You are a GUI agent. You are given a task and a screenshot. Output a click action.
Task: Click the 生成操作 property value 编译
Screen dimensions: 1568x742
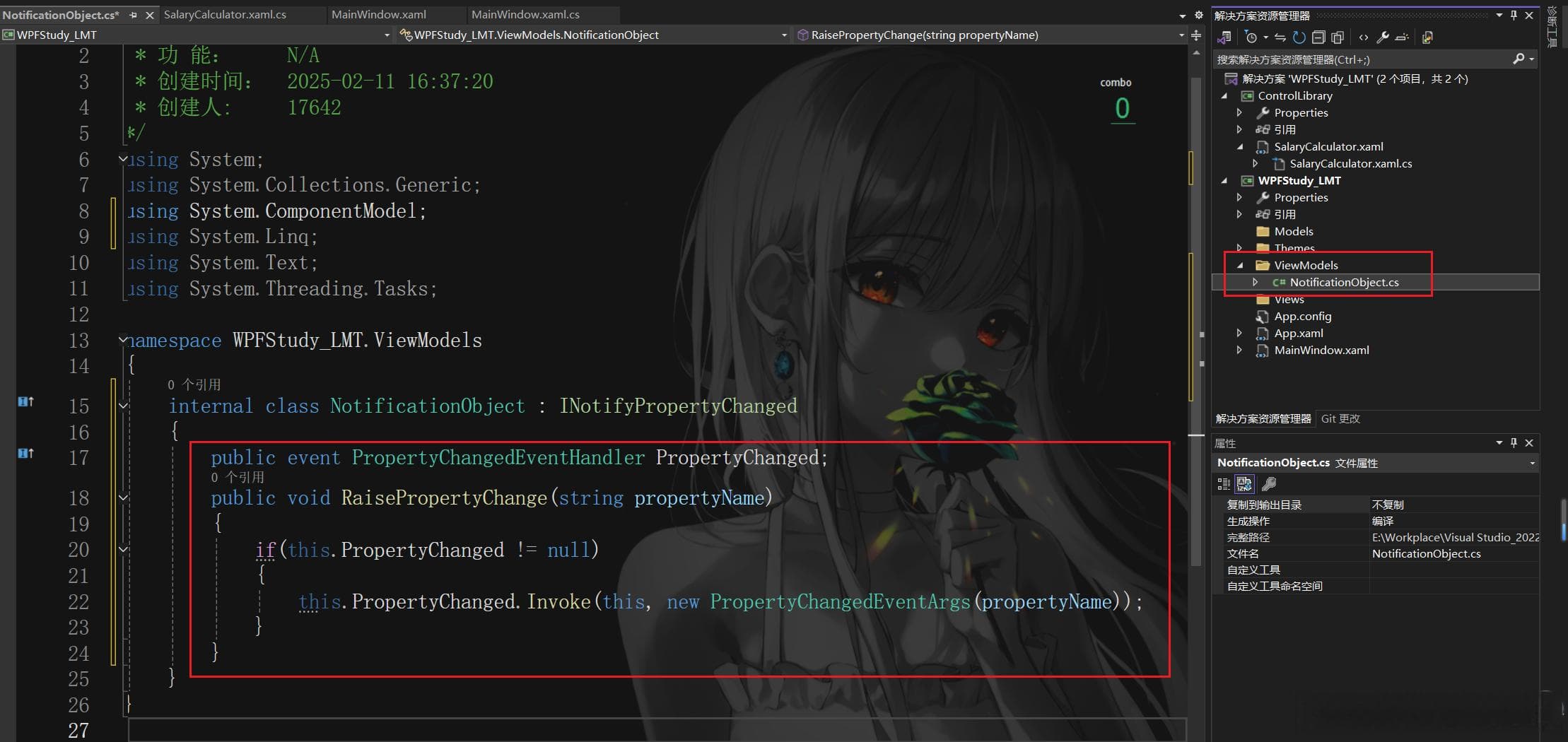1382,521
